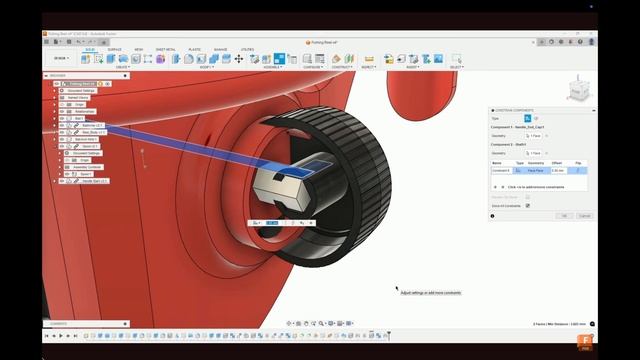Screen dimensions: 640x360
Task: Click OK in Constrain Components dialog
Action: 564,216
